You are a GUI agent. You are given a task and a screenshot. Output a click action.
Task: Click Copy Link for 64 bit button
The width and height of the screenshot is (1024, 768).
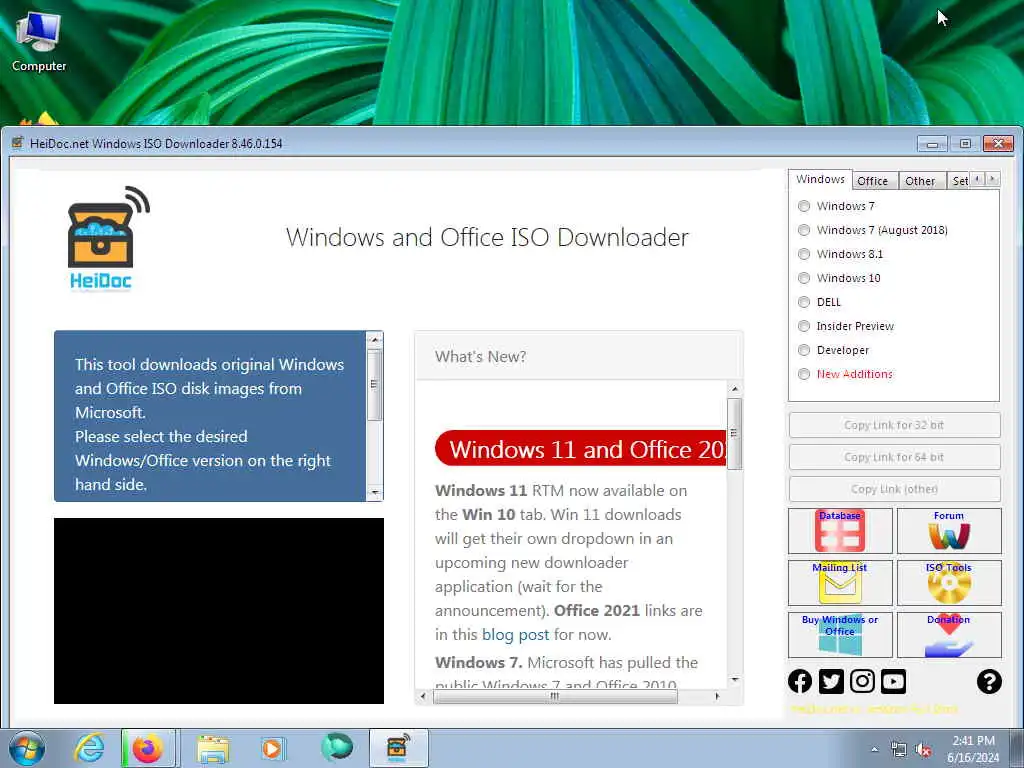[894, 457]
